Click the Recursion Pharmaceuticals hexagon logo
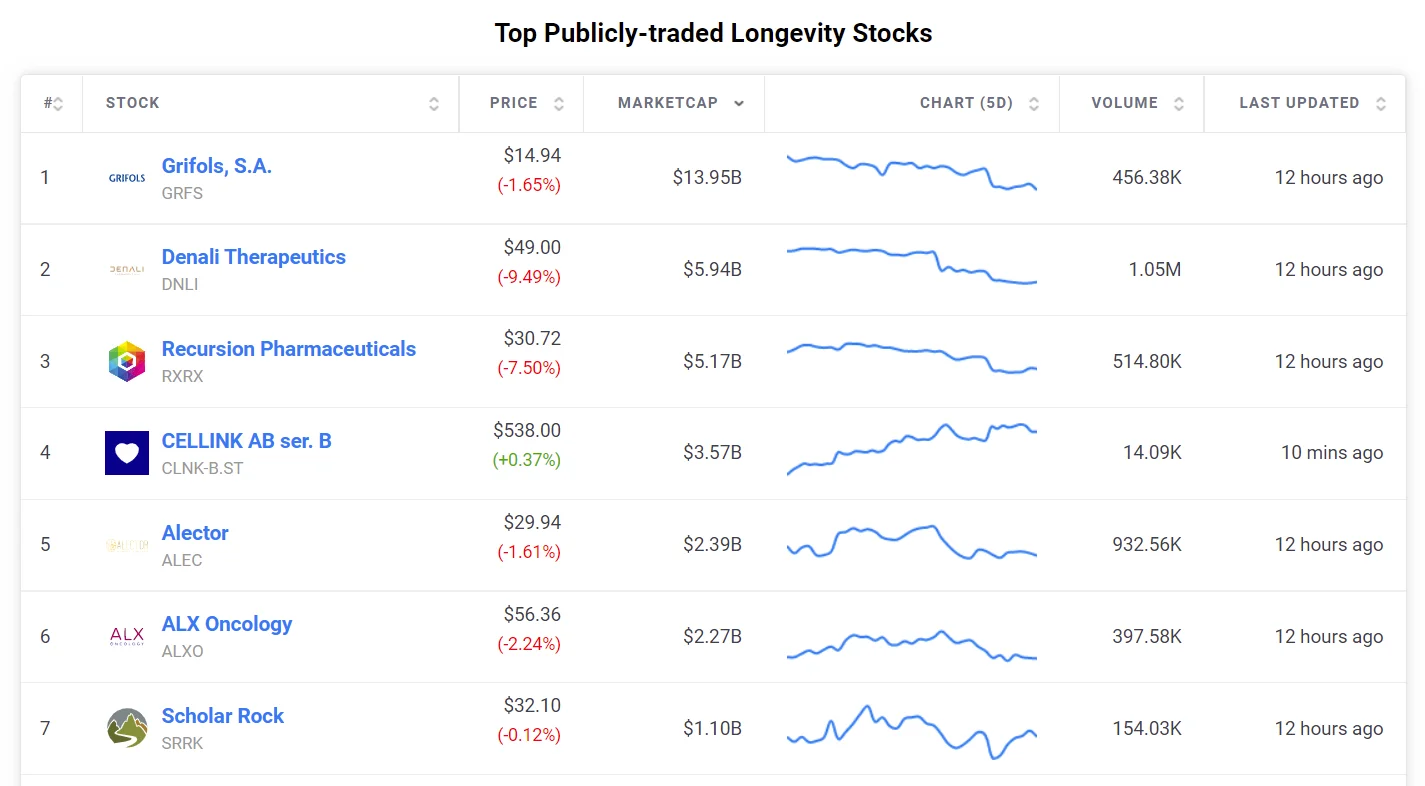Viewport: 1425px width, 786px height. [127, 361]
